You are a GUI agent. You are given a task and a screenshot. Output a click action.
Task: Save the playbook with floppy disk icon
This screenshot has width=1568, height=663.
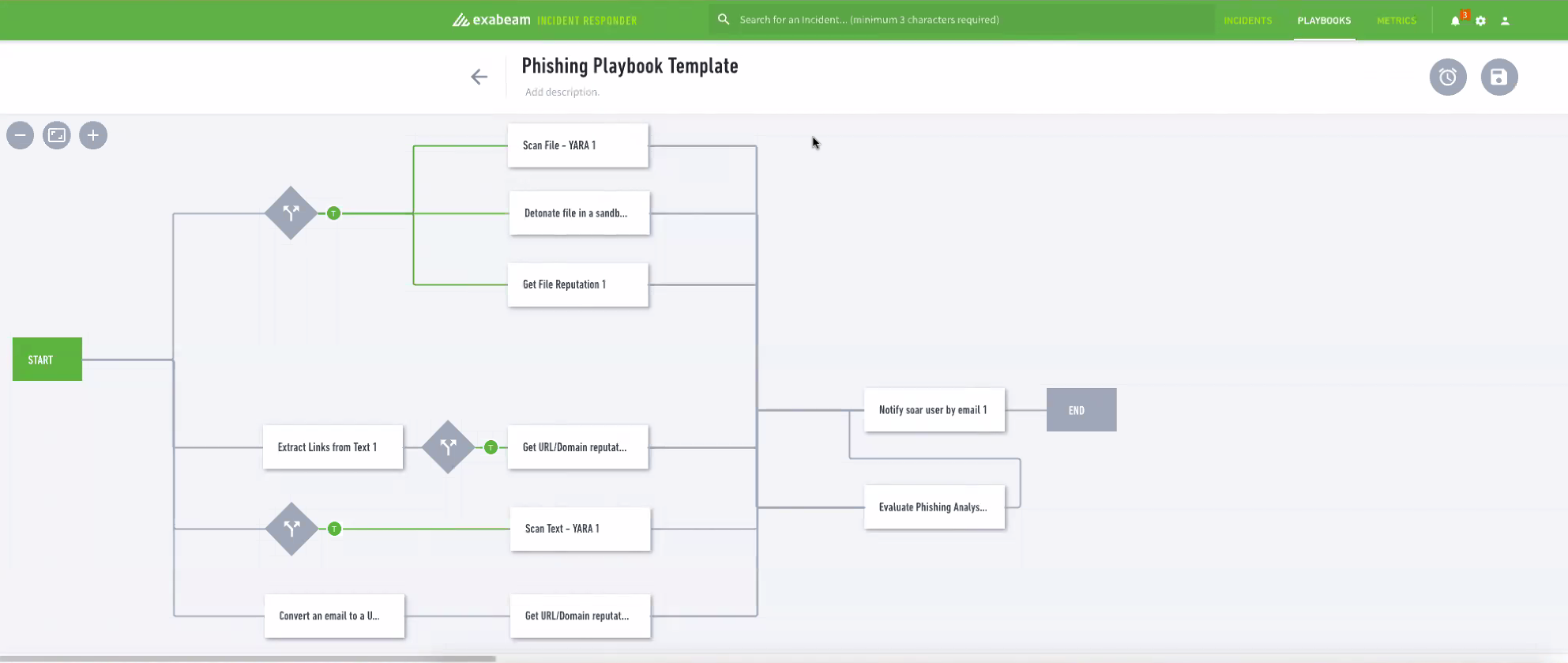(x=1498, y=77)
